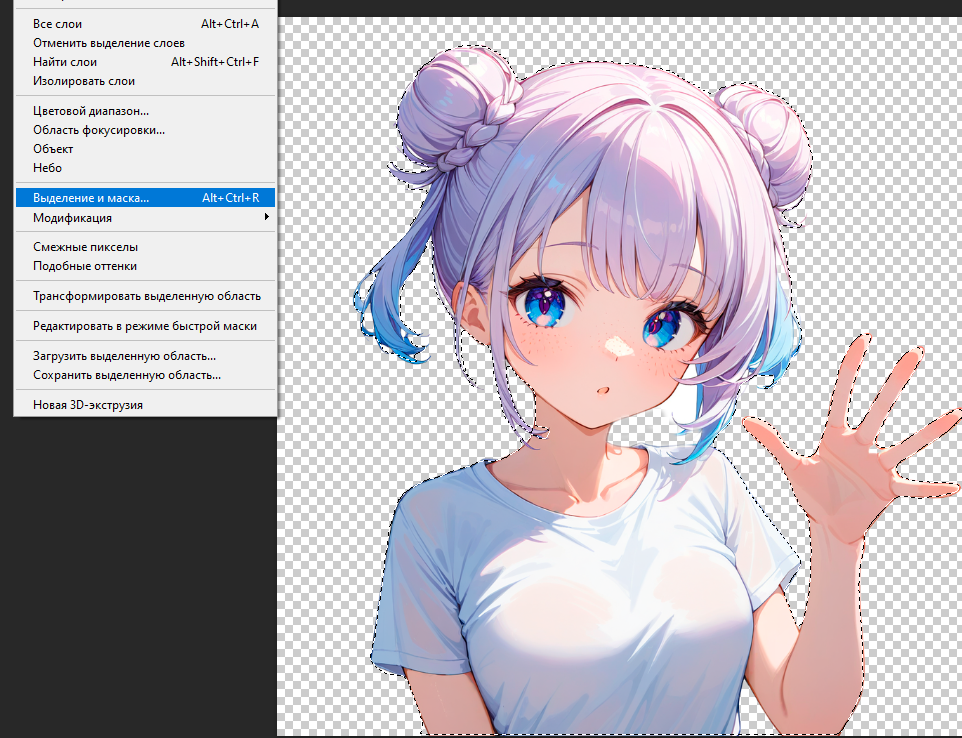Select 'Небо' menu entry

[145, 168]
